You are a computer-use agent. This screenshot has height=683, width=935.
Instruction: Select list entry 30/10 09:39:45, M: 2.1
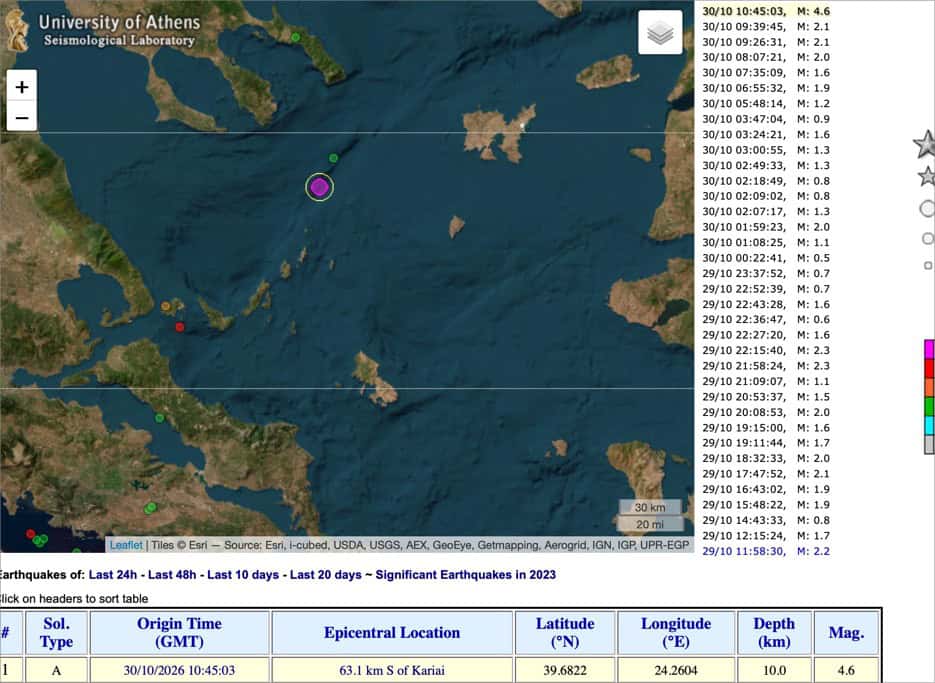tap(766, 27)
